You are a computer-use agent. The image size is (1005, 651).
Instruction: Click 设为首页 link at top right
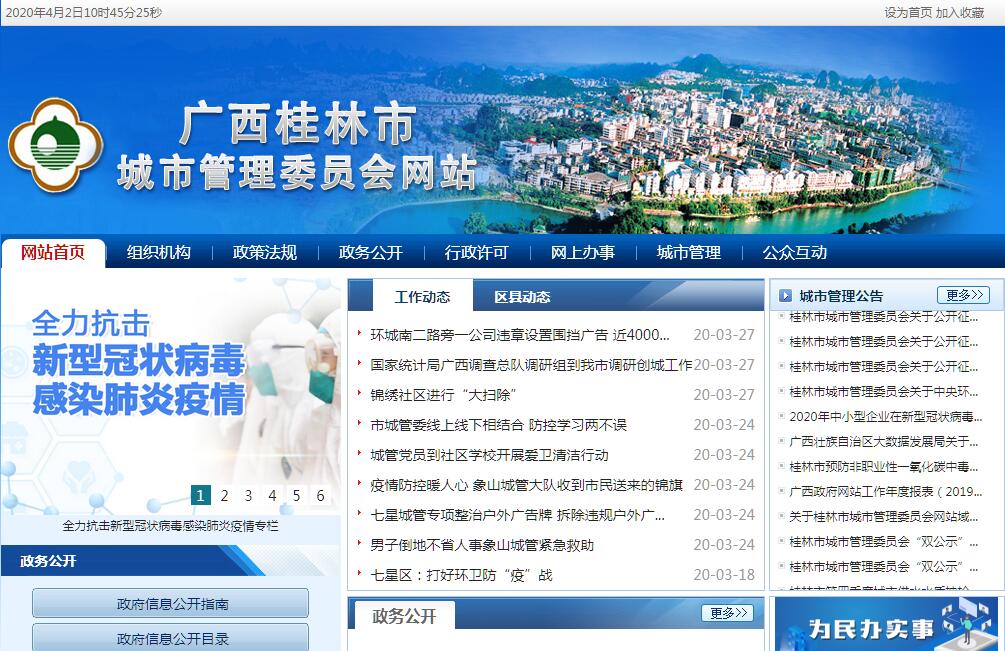coord(907,13)
